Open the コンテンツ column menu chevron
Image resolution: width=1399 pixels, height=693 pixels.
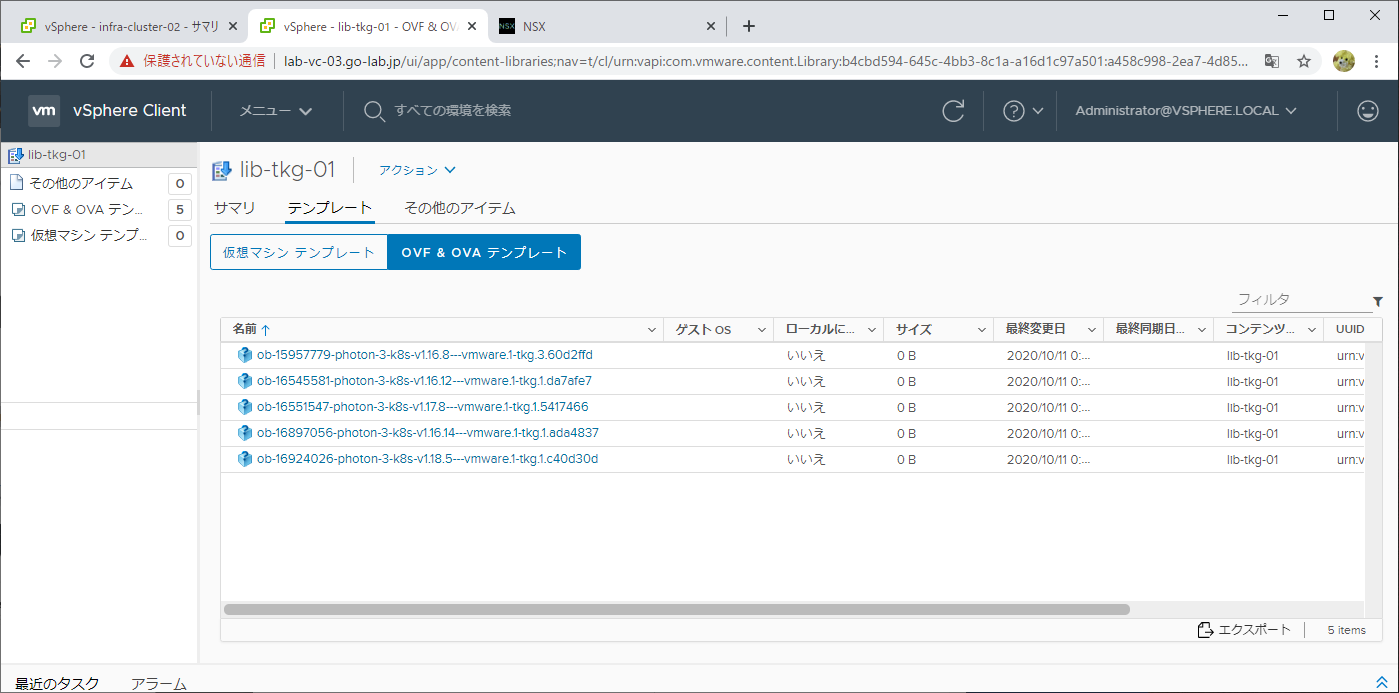pyautogui.click(x=1312, y=329)
